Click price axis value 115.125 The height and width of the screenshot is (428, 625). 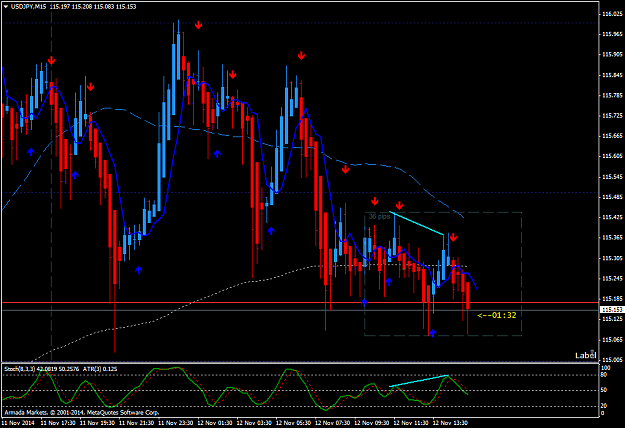click(x=613, y=319)
